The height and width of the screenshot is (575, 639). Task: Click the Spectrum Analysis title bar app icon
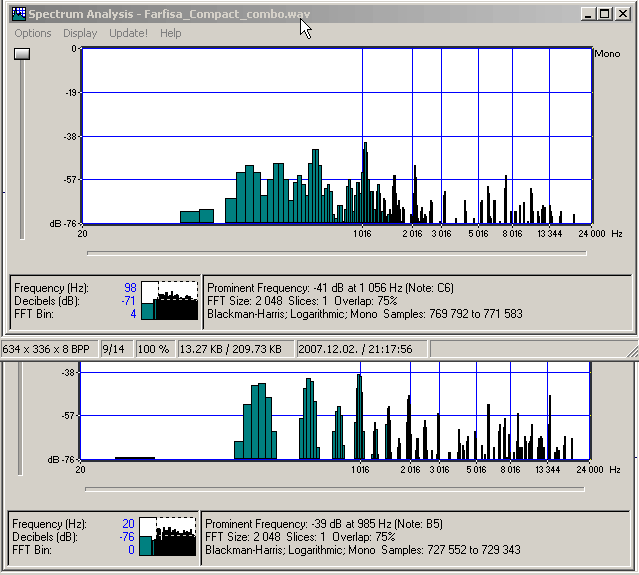[x=19, y=14]
